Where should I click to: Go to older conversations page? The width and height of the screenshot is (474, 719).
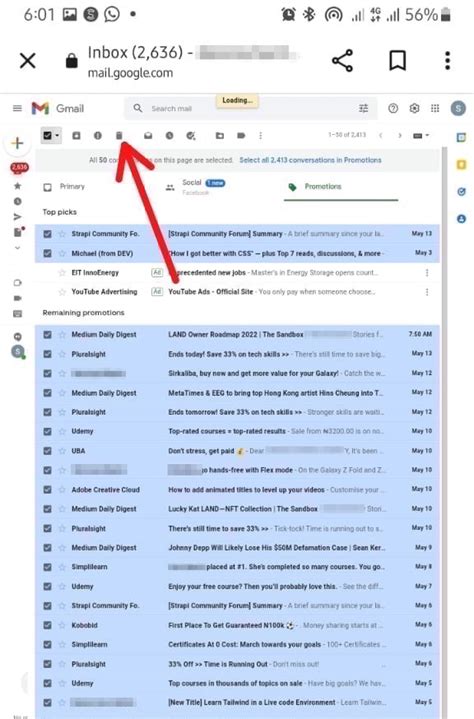coord(400,135)
